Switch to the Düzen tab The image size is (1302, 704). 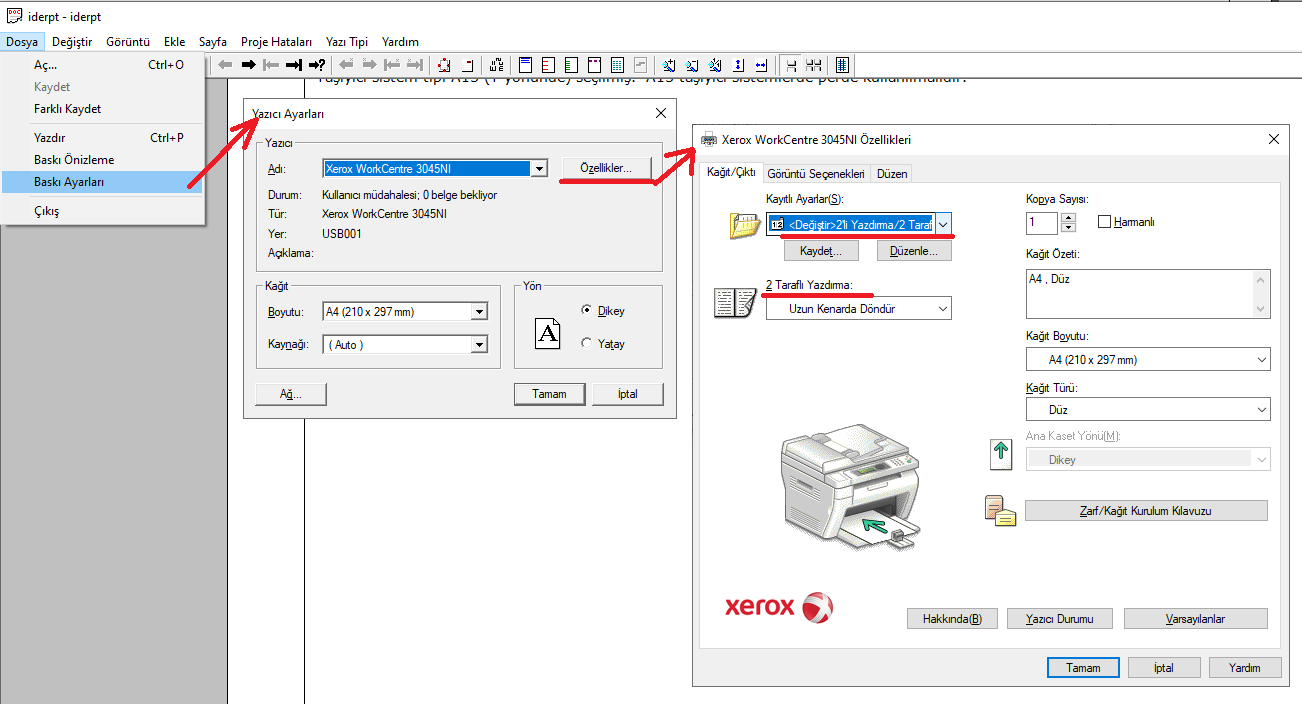[x=892, y=174]
